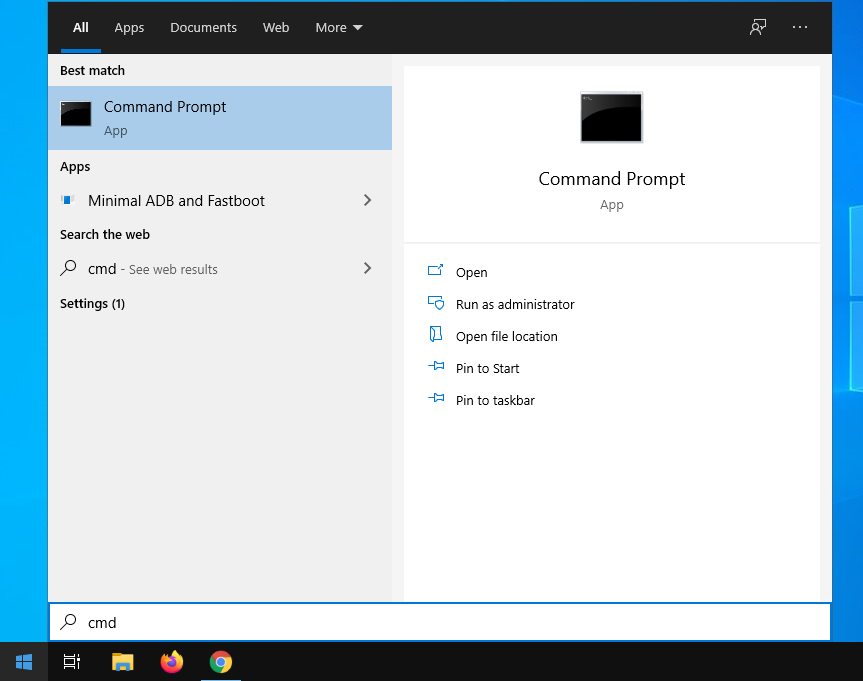Open the three-dot options menu
Viewport: 863px width, 681px height.
point(800,27)
